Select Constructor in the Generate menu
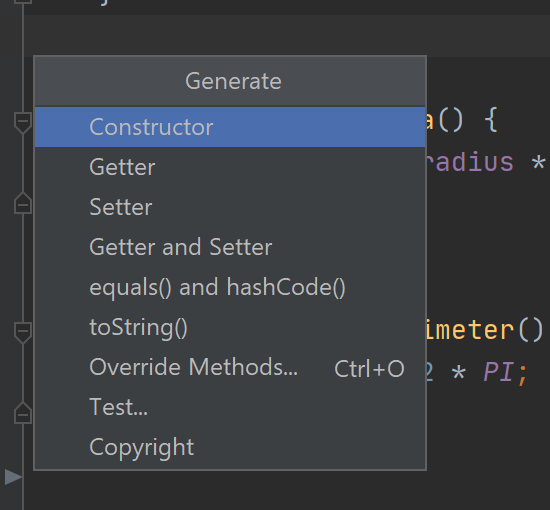550x510 pixels. 230,127
